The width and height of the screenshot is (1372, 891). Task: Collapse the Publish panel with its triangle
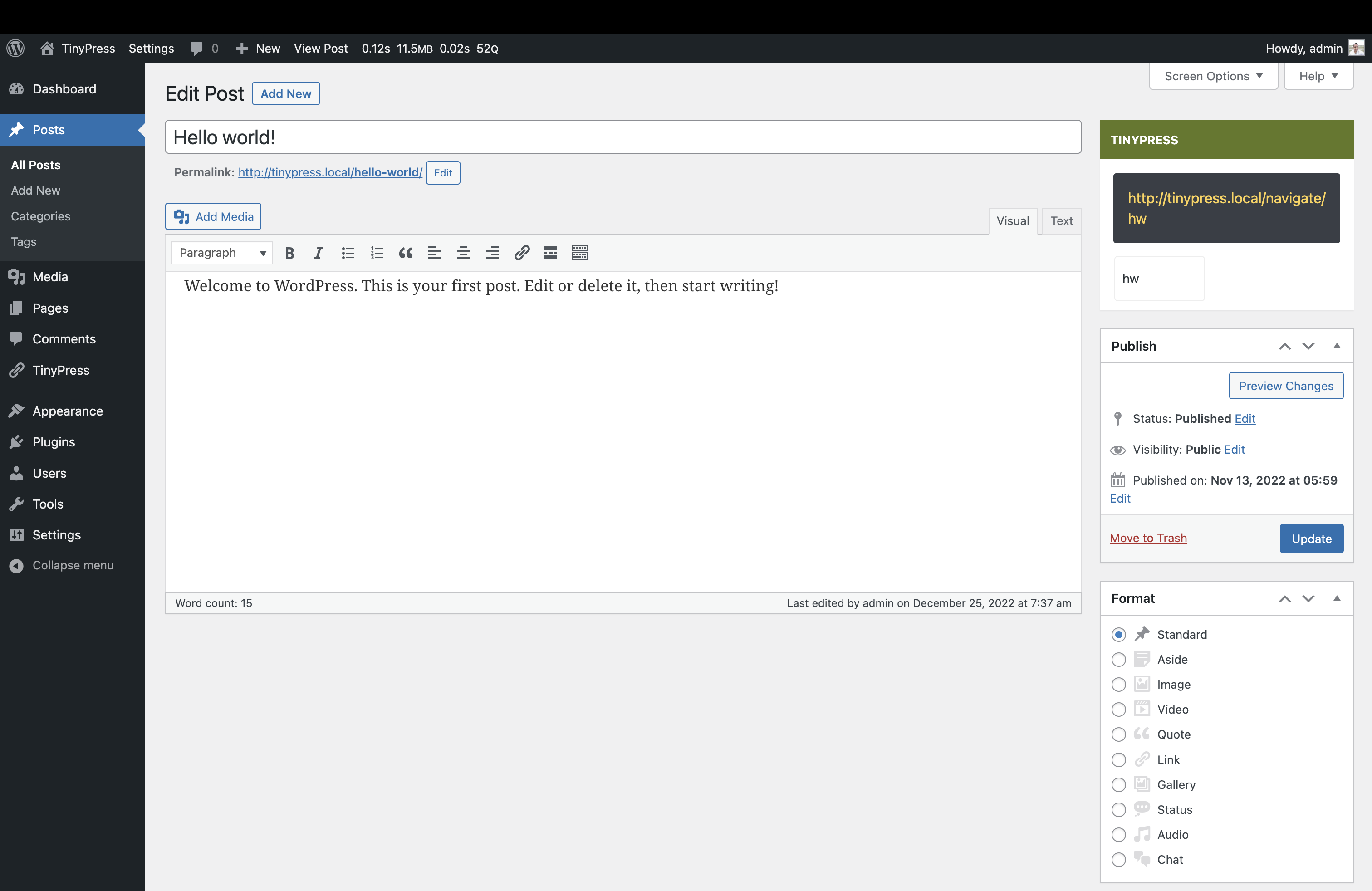click(1337, 346)
